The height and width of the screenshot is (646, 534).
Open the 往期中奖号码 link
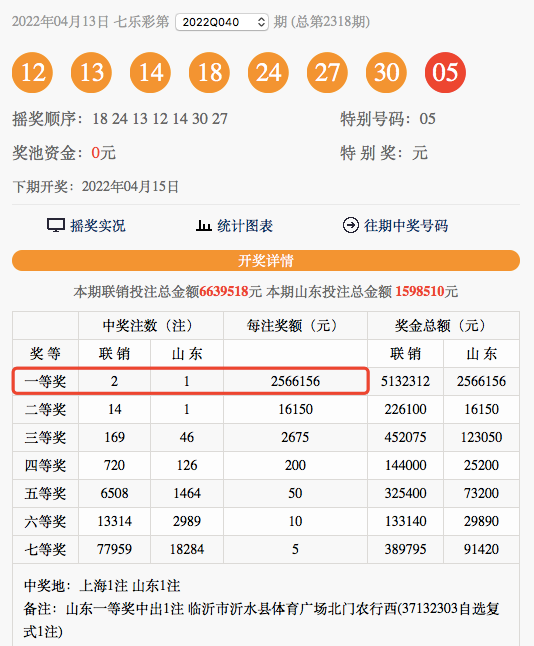(x=406, y=225)
